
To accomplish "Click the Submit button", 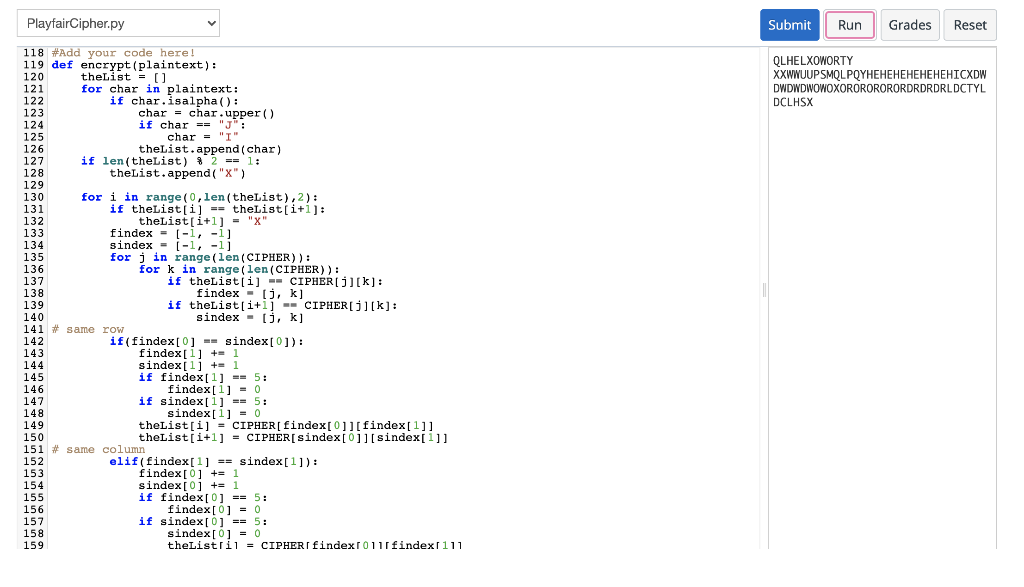I will coord(789,25).
